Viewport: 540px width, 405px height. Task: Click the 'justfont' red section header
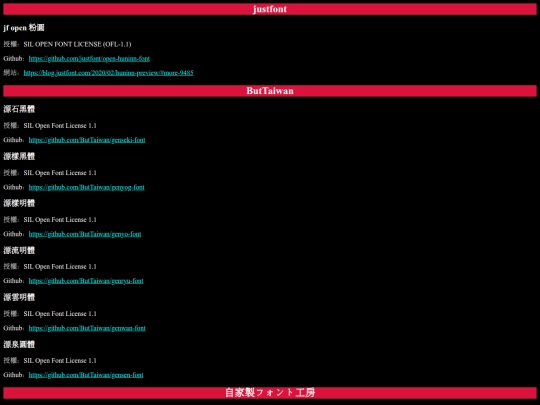pos(270,9)
